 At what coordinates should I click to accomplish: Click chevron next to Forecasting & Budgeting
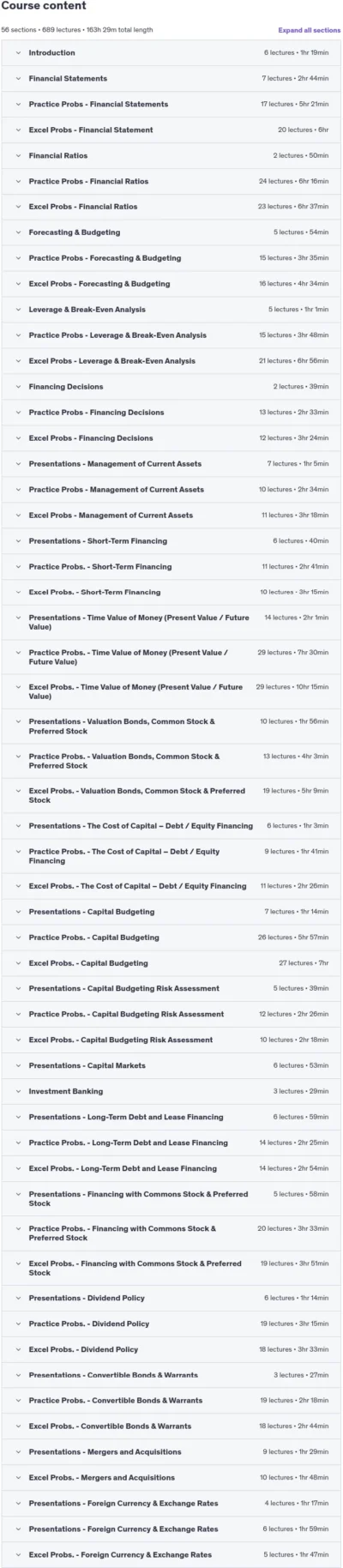click(18, 232)
